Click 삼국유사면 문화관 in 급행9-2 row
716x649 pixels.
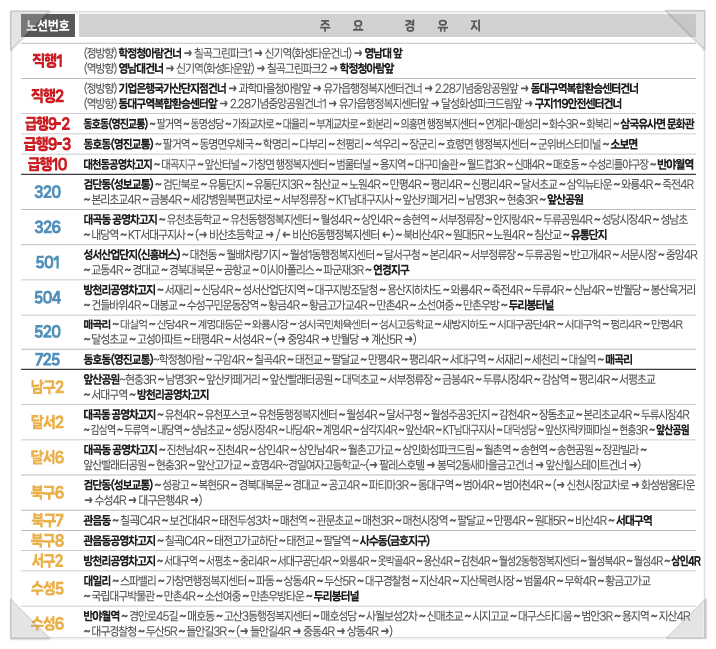(x=657, y=124)
